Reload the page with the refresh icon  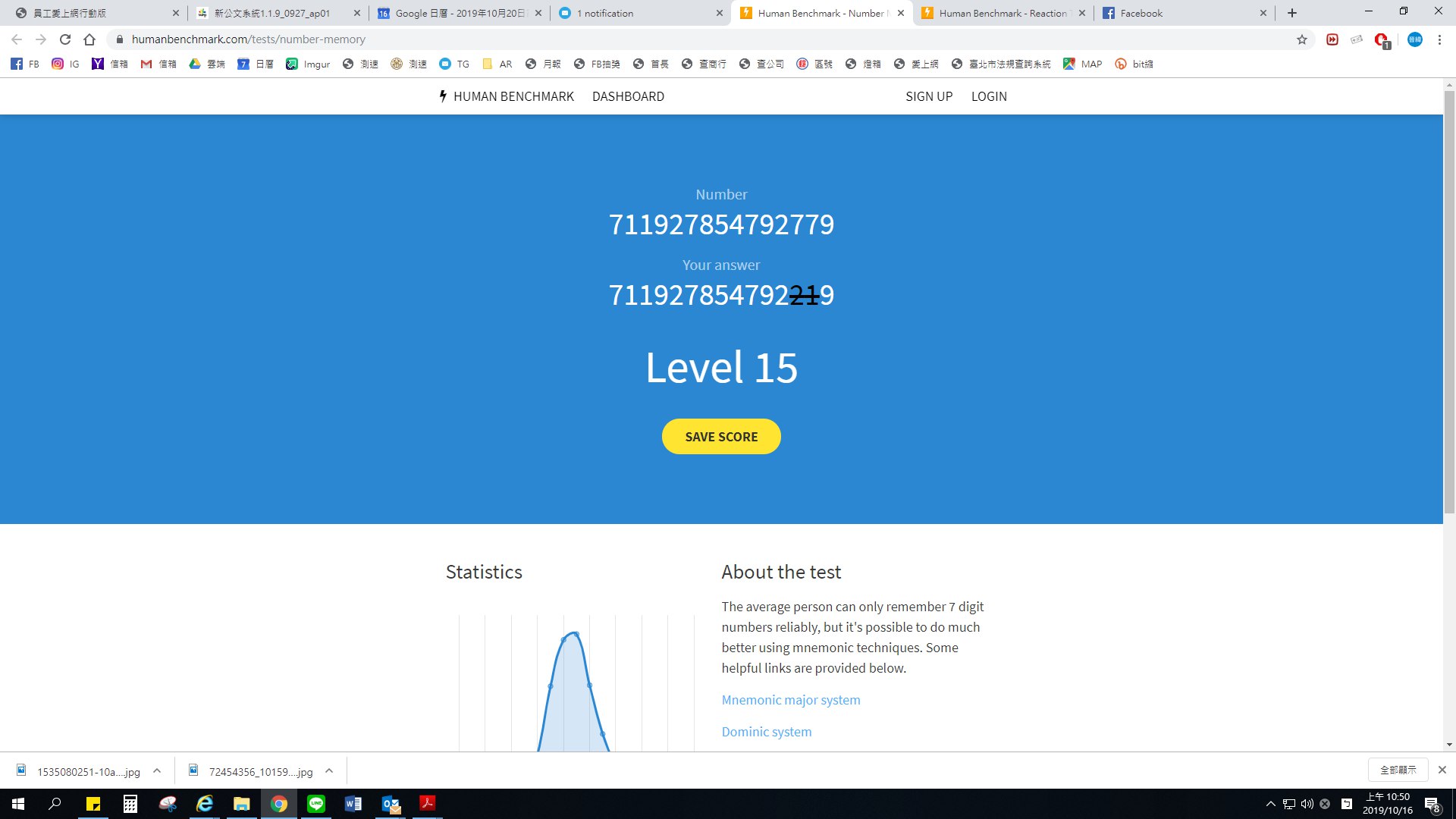click(65, 39)
